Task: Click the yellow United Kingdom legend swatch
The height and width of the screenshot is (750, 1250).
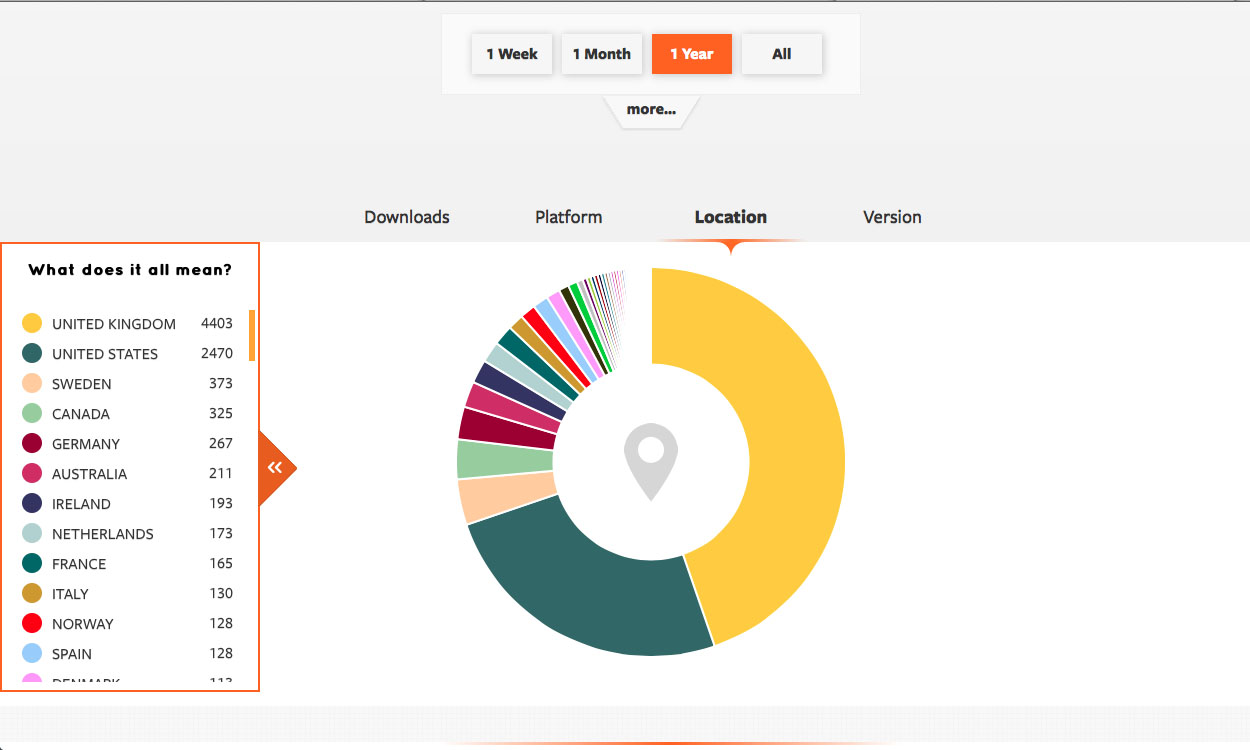Action: 32,323
